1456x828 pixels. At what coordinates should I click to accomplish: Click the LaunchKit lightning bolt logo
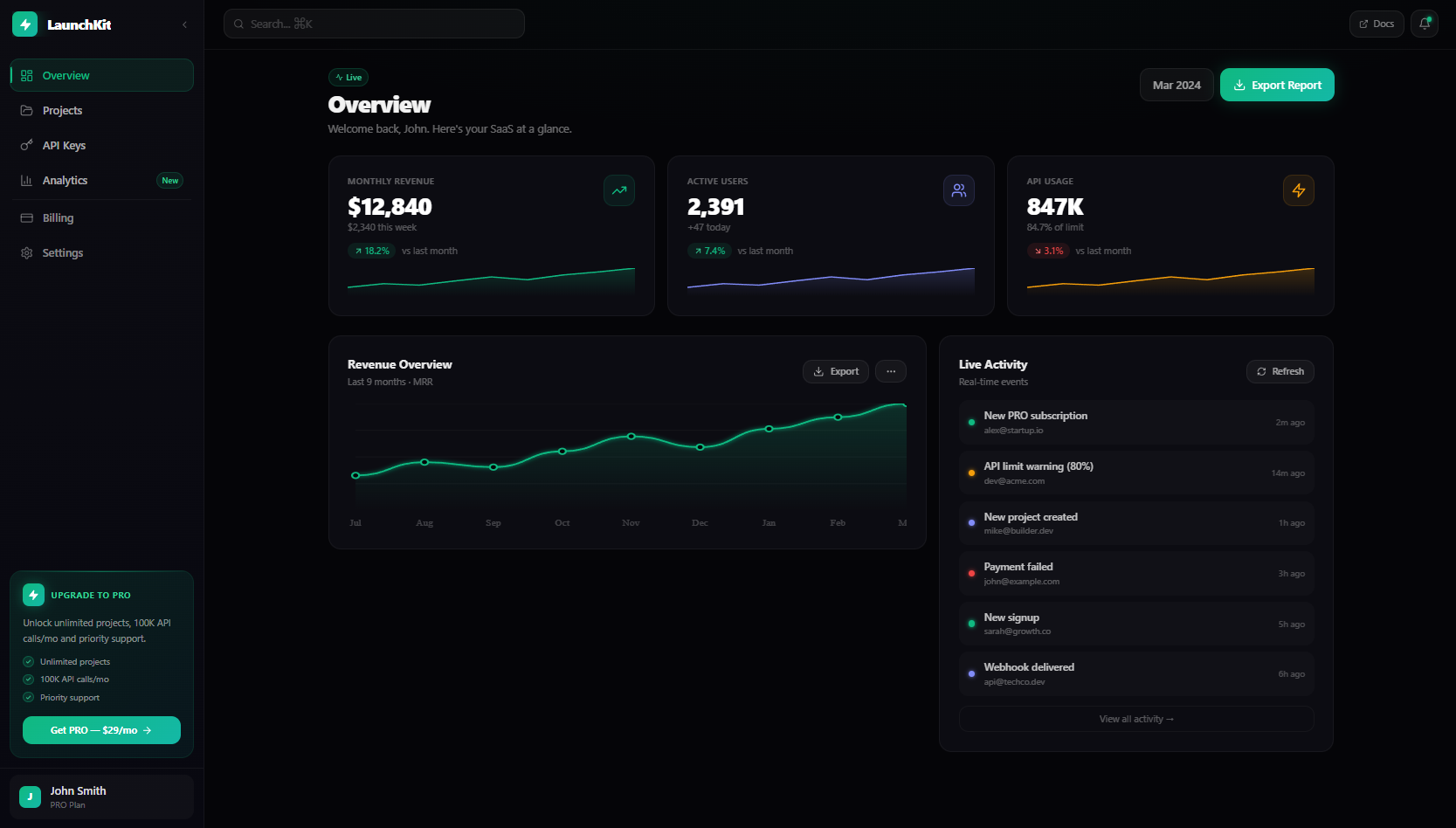[24, 24]
